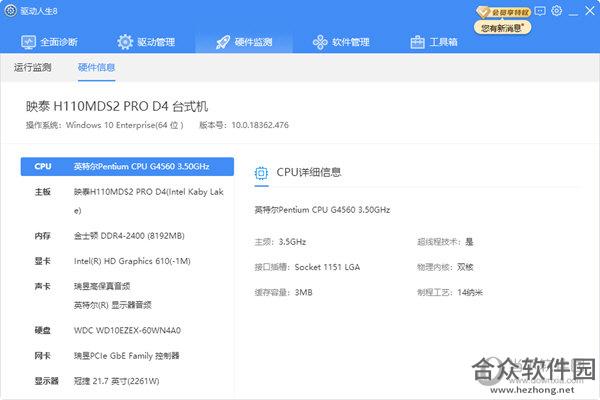Close the 驱动人生8 window

tap(590, 11)
